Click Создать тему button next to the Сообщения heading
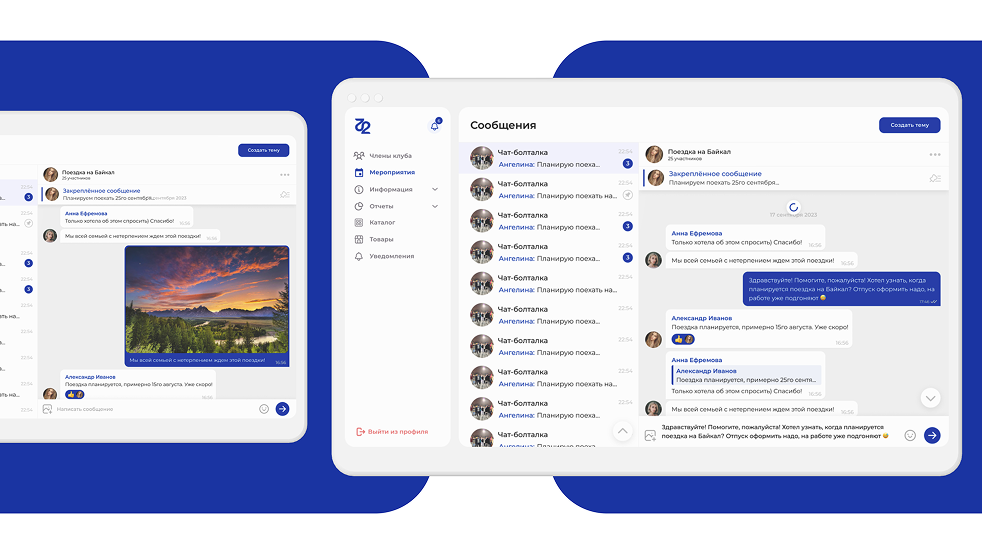This screenshot has width=982, height=554. point(909,125)
